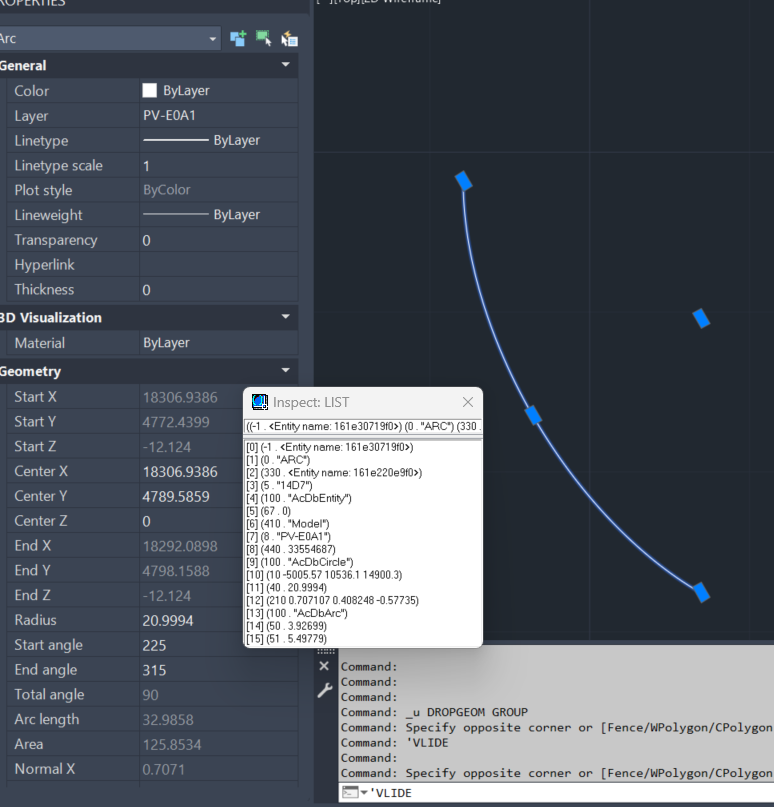Click the Toggle PICKADD variable icon

coord(238,38)
